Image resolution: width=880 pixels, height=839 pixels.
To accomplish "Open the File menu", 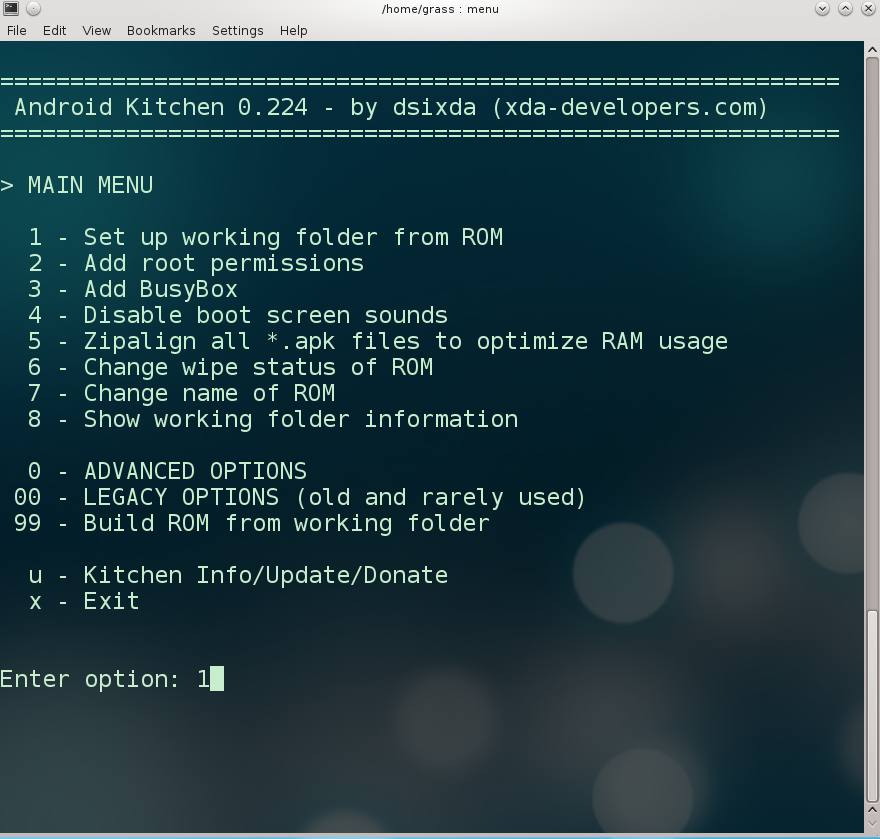I will (17, 30).
